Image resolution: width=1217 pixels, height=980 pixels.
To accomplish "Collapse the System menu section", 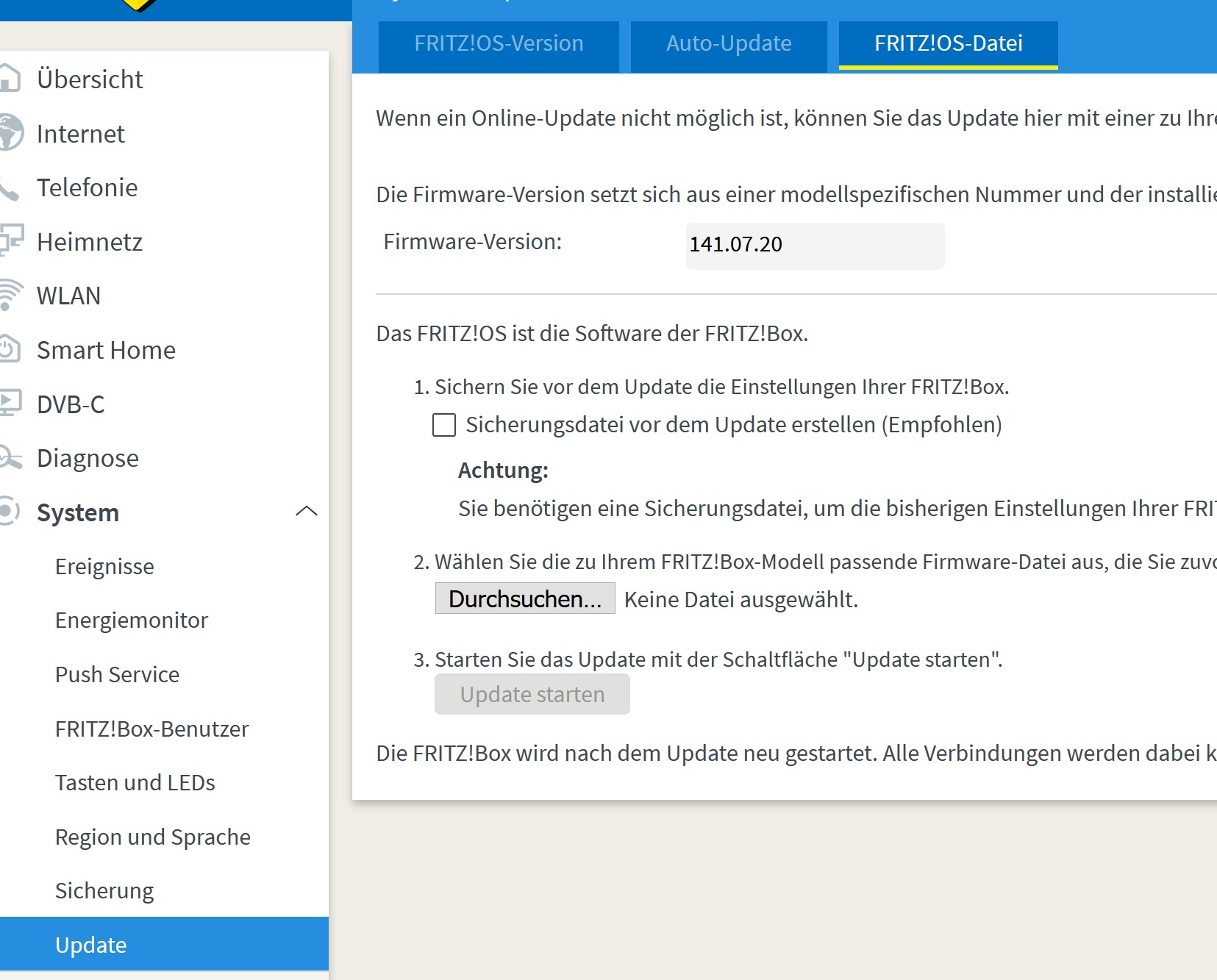I will pyautogui.click(x=307, y=512).
